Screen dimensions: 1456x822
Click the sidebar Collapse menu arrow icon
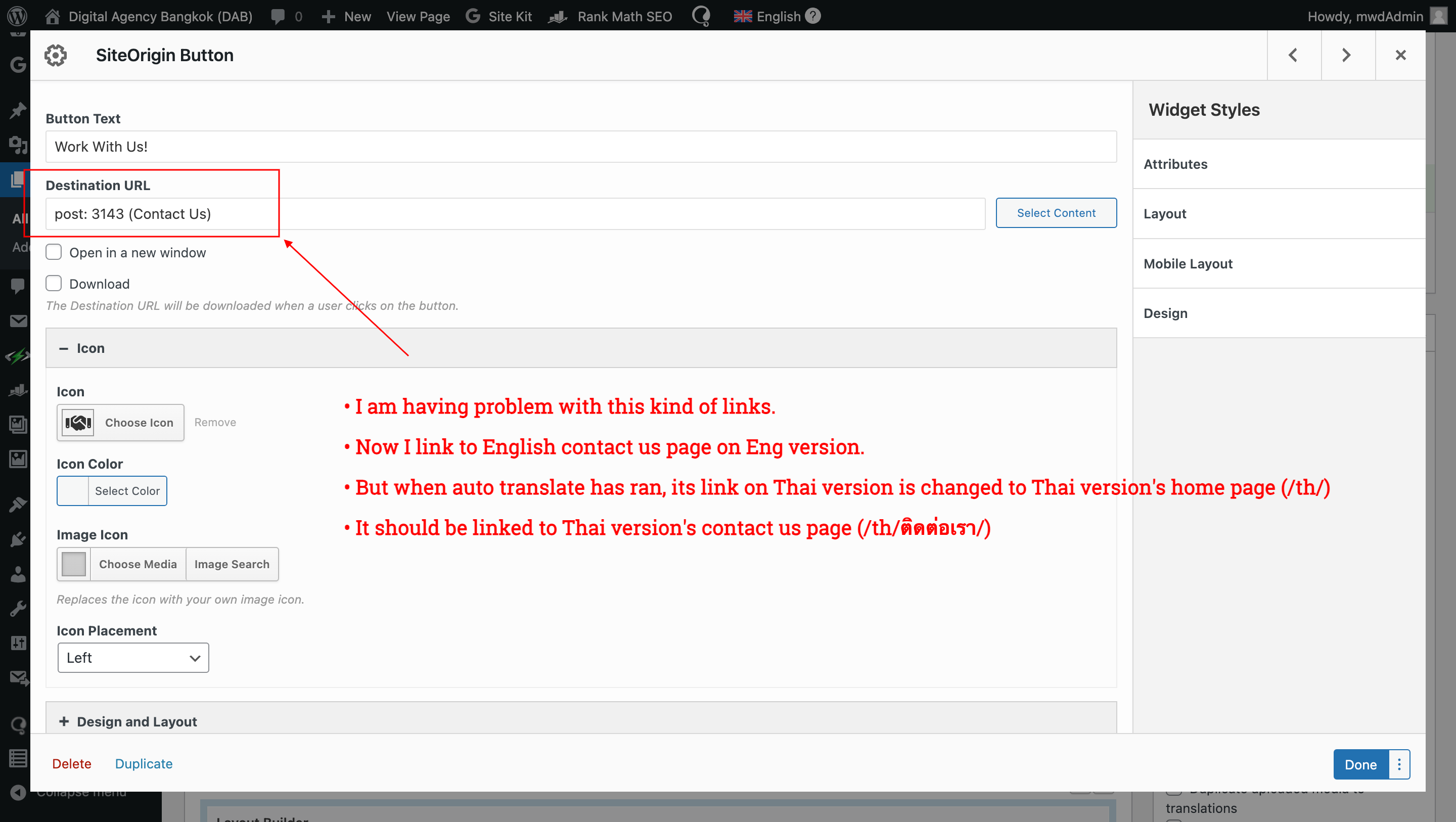tap(18, 792)
